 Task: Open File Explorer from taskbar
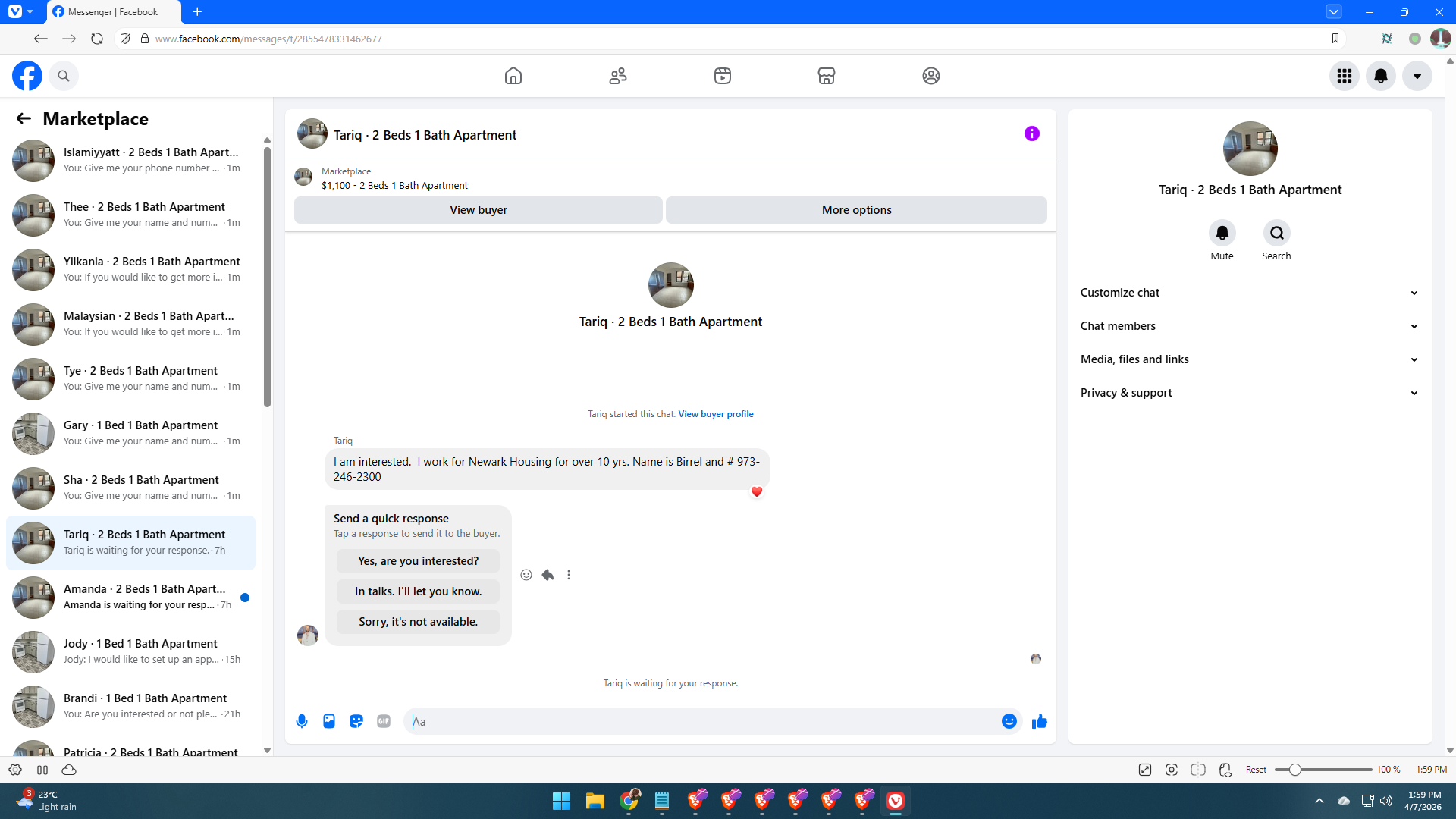point(595,801)
